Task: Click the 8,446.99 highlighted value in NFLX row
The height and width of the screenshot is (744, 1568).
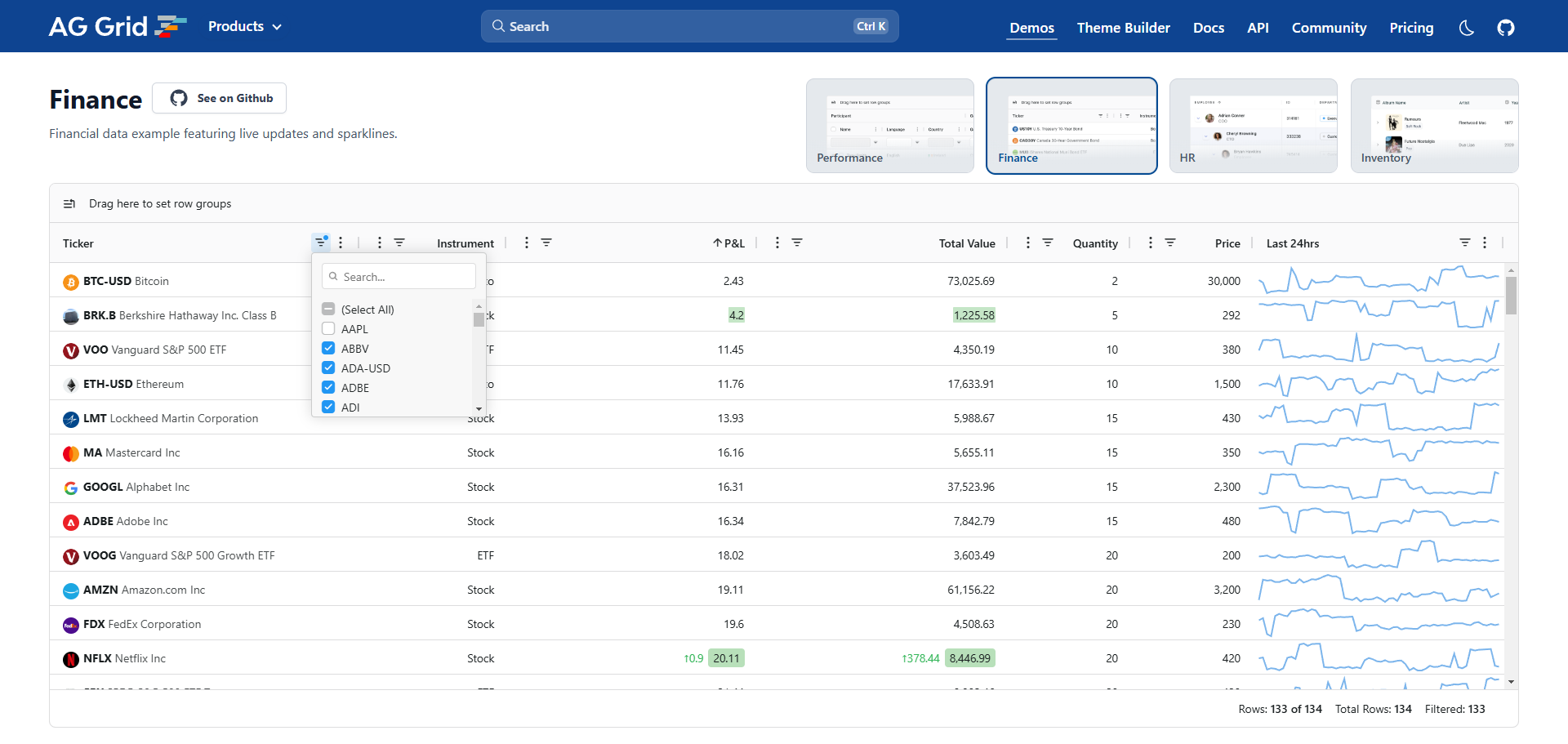Action: (970, 658)
